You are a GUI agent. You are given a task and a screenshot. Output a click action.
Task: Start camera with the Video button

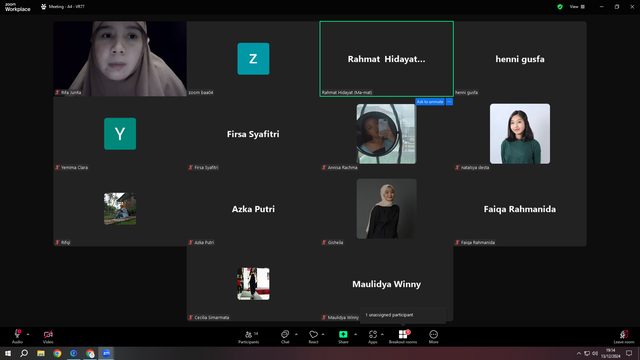coord(48,336)
